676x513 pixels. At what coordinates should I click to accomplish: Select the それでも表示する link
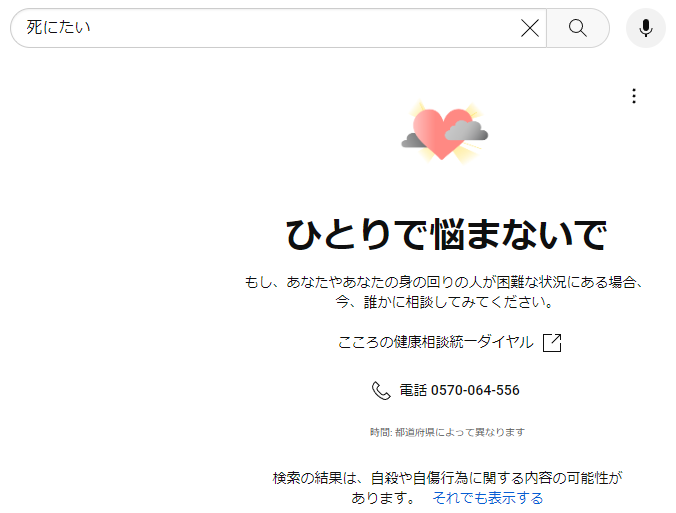[x=488, y=498]
